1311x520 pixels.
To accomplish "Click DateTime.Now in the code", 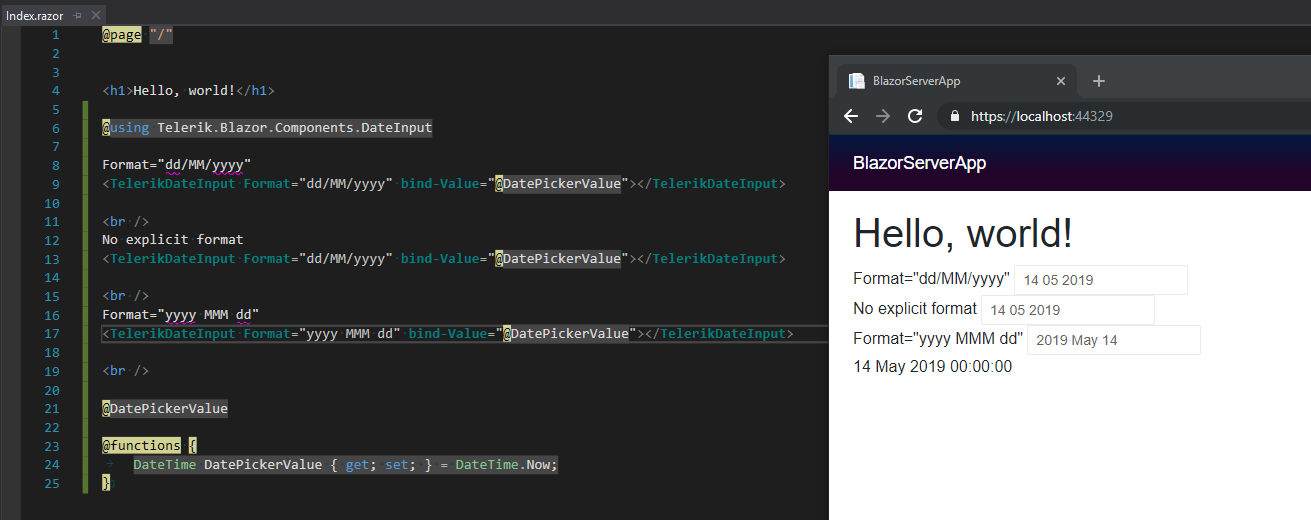I will pos(505,465).
